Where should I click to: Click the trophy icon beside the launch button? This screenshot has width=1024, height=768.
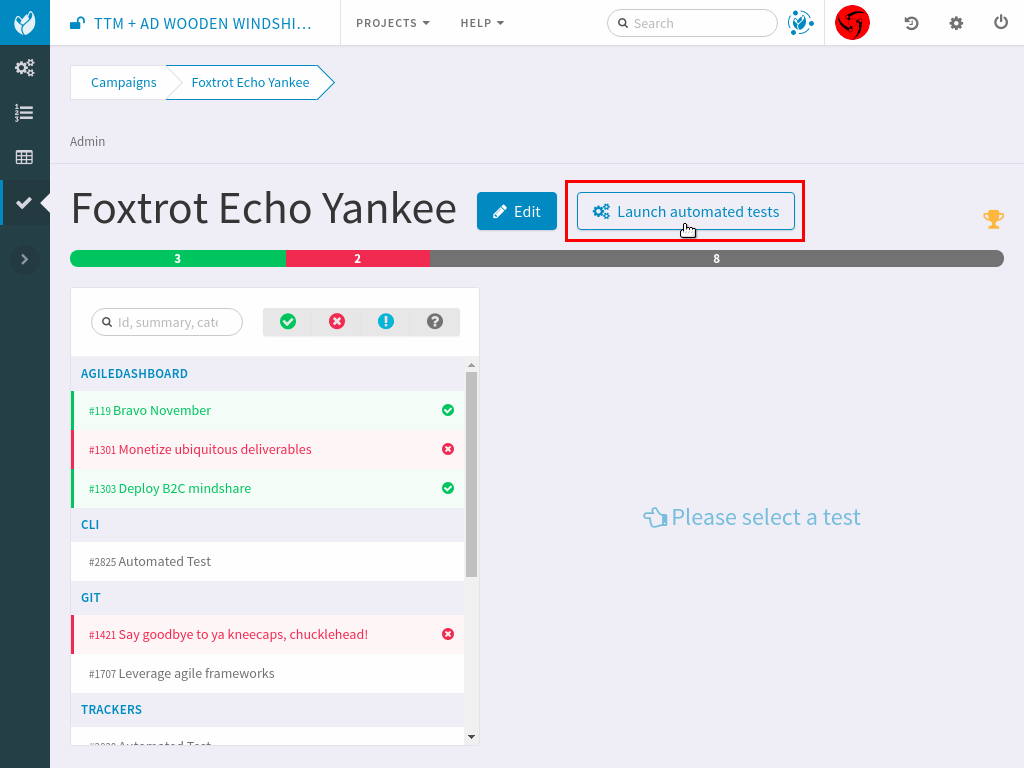point(993,218)
